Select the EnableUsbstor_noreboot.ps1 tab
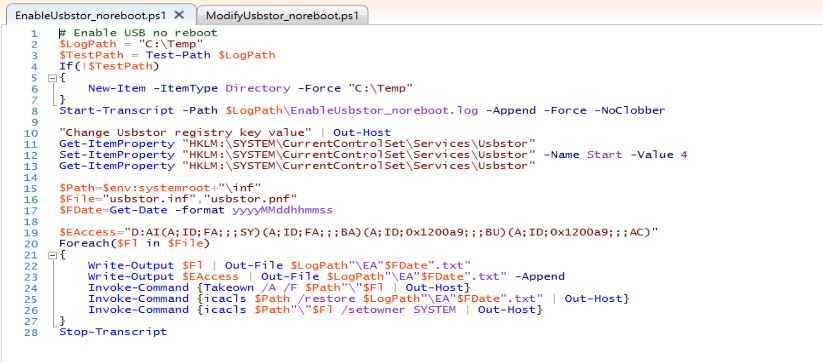The height and width of the screenshot is (363, 823). point(90,15)
